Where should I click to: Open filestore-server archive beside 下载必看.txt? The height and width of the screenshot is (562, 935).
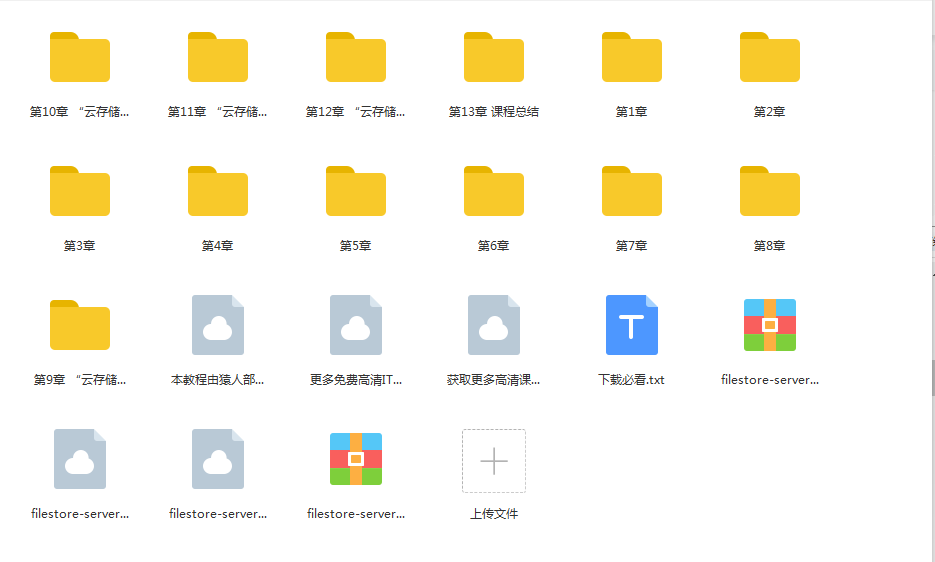pyautogui.click(x=770, y=326)
